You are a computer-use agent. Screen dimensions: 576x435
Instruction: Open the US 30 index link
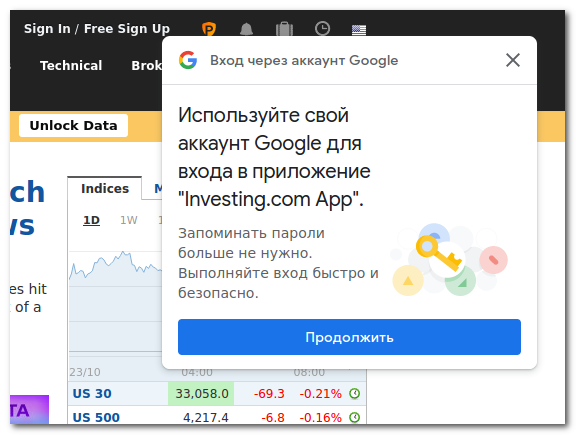[92, 393]
